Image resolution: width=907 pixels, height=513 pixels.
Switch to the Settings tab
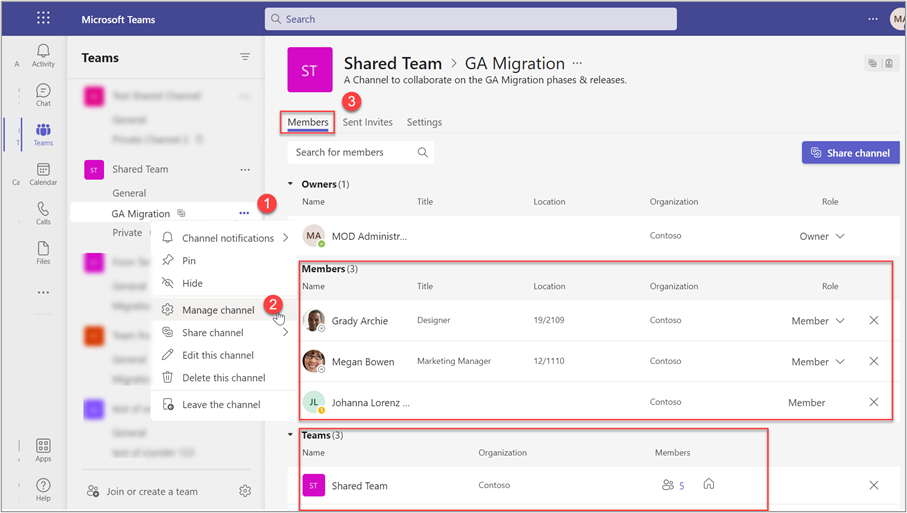click(424, 122)
